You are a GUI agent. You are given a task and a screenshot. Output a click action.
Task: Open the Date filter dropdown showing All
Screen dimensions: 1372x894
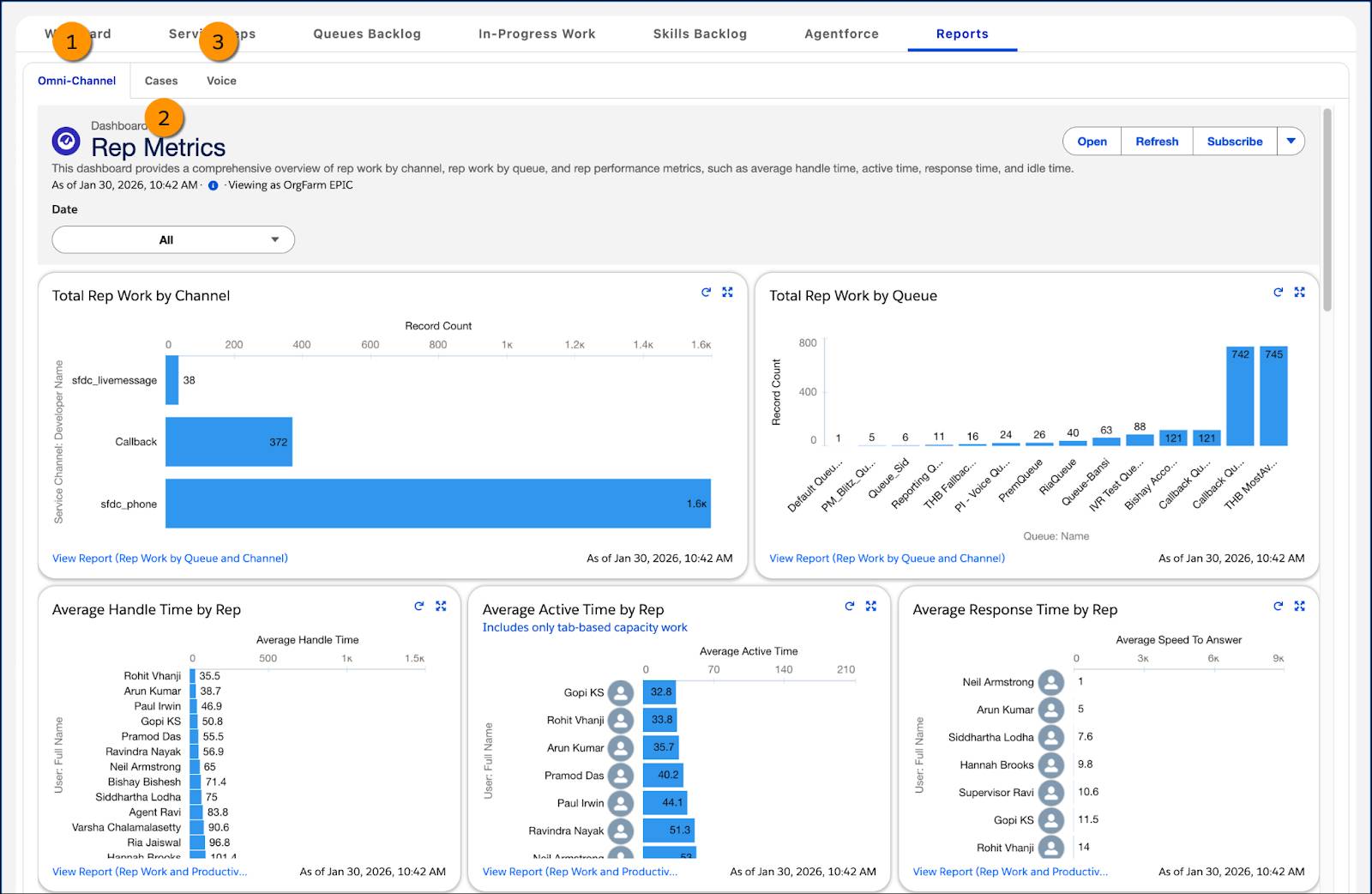pos(172,239)
